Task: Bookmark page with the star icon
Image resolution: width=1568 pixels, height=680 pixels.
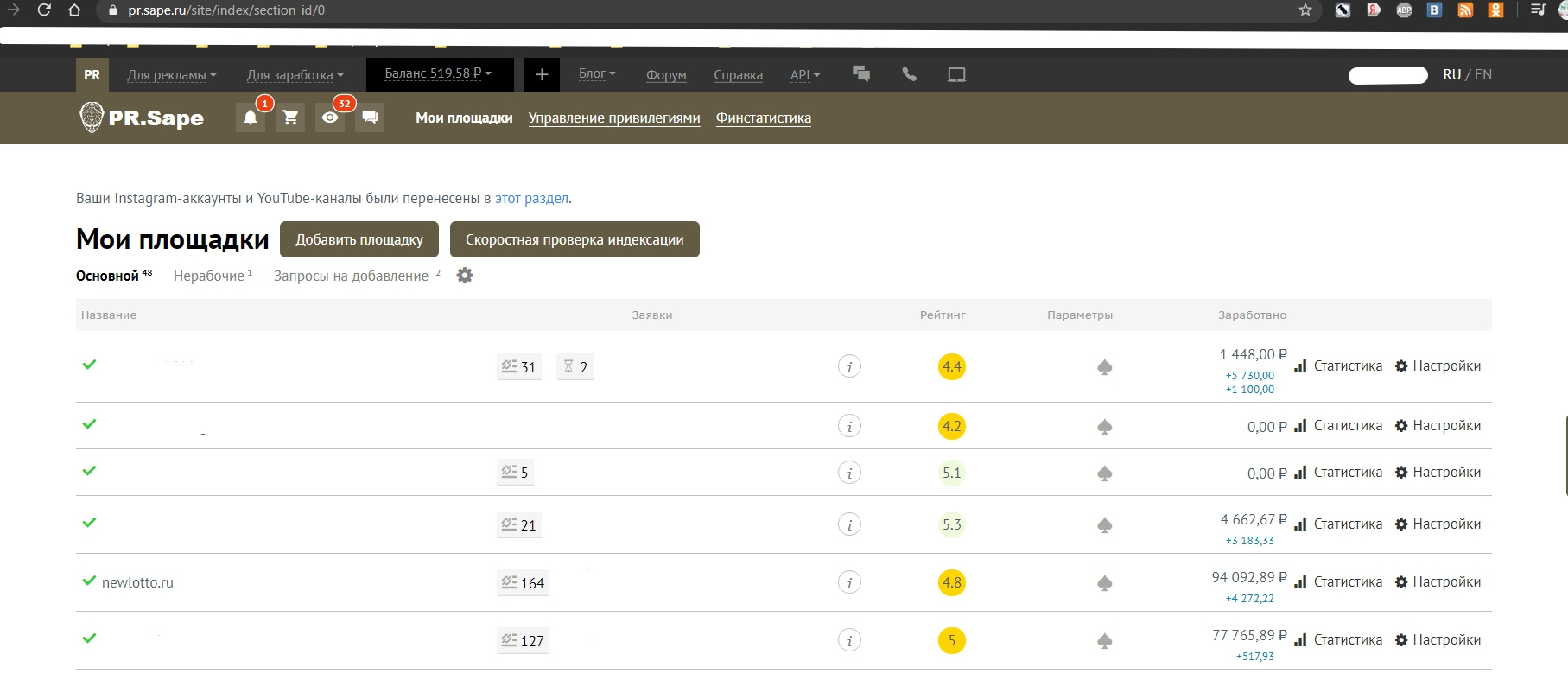Action: (x=1305, y=10)
